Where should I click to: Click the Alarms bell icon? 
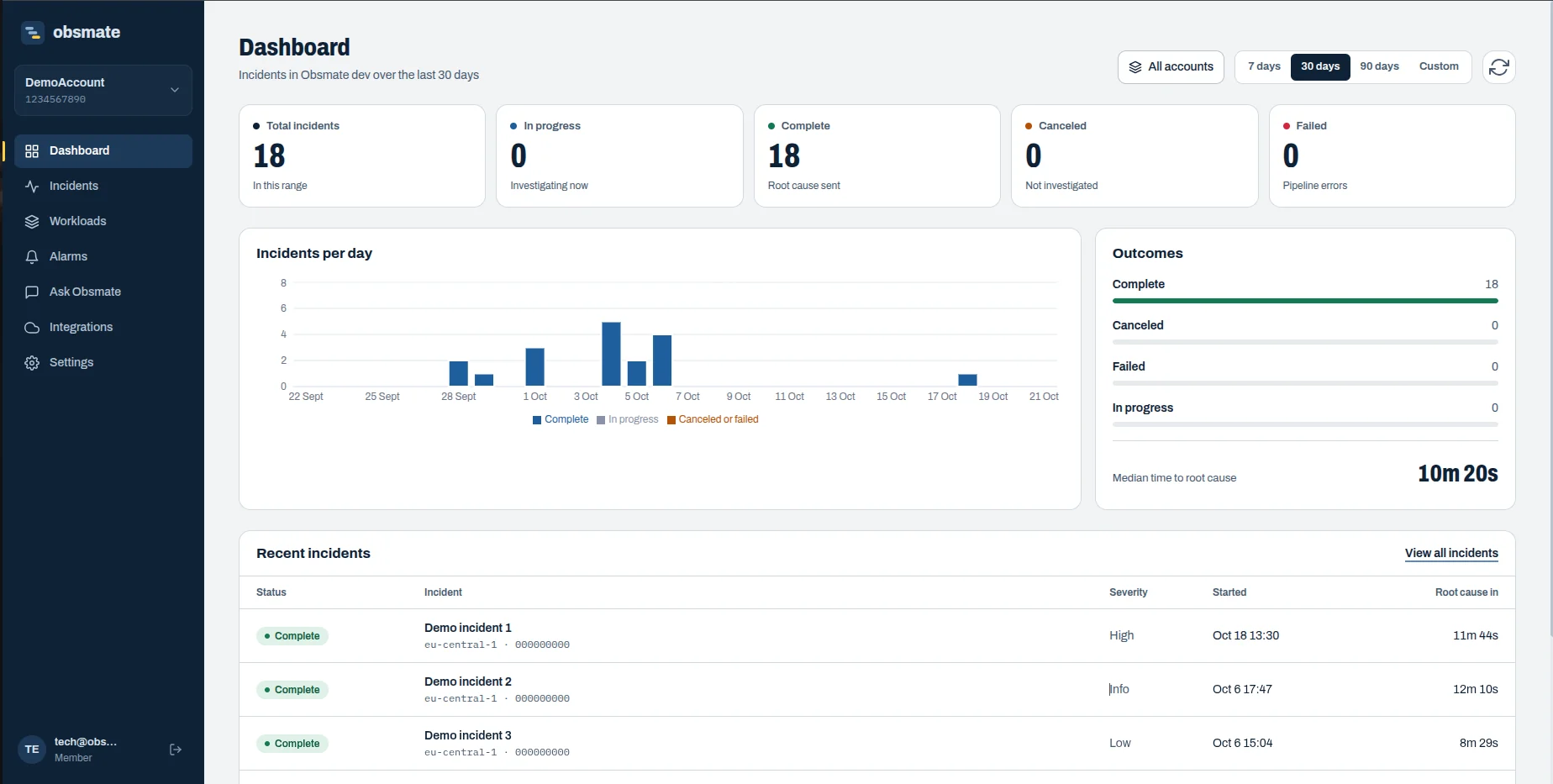tap(32, 257)
